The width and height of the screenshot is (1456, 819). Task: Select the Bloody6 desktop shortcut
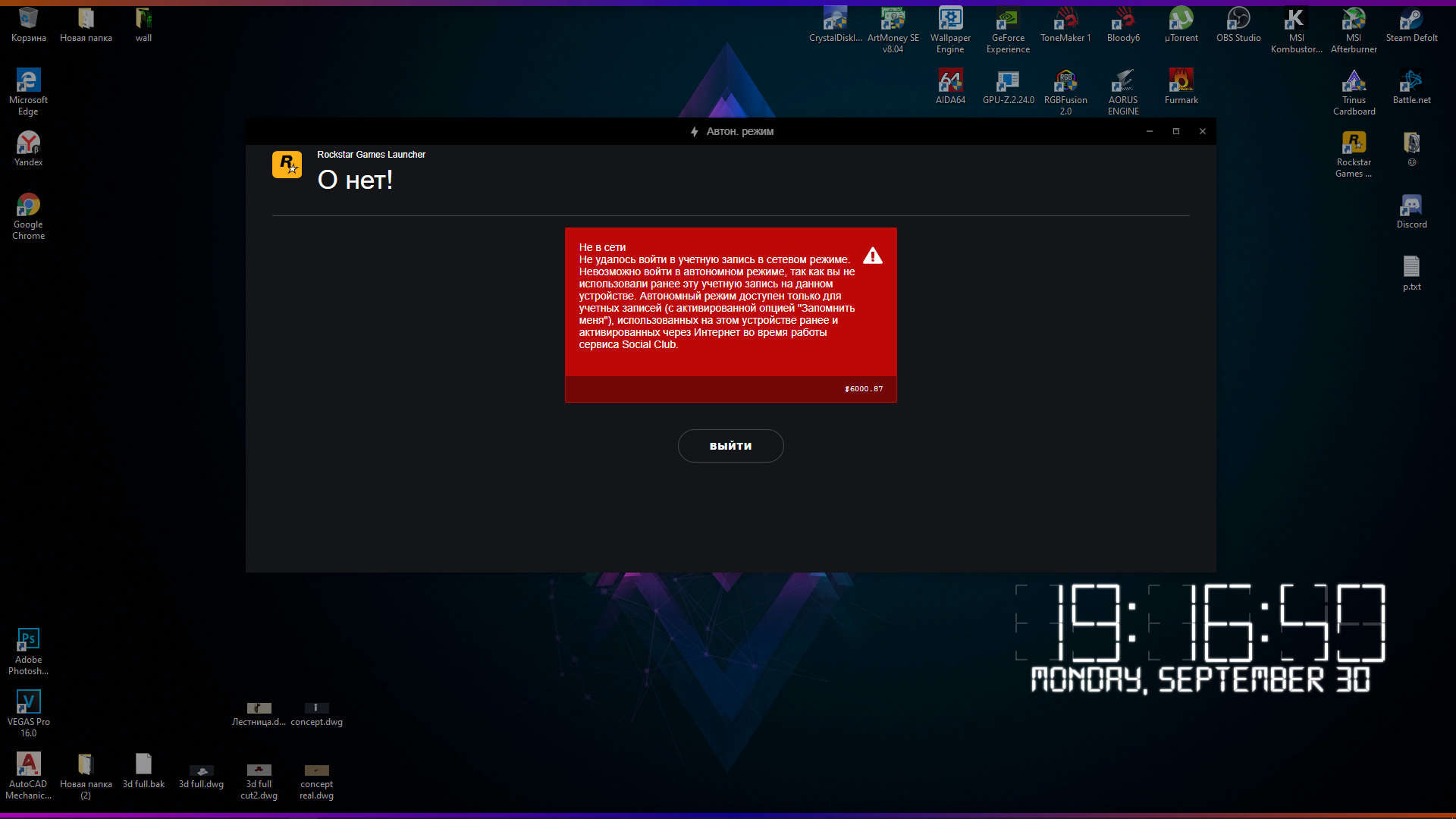(x=1123, y=24)
